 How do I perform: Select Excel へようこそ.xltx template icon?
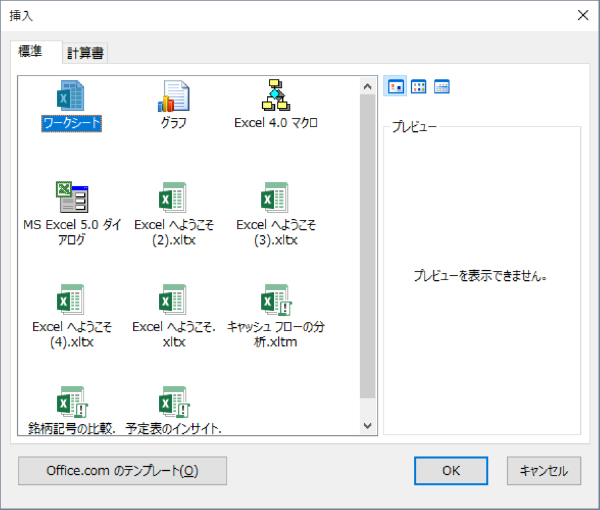pyautogui.click(x=173, y=299)
